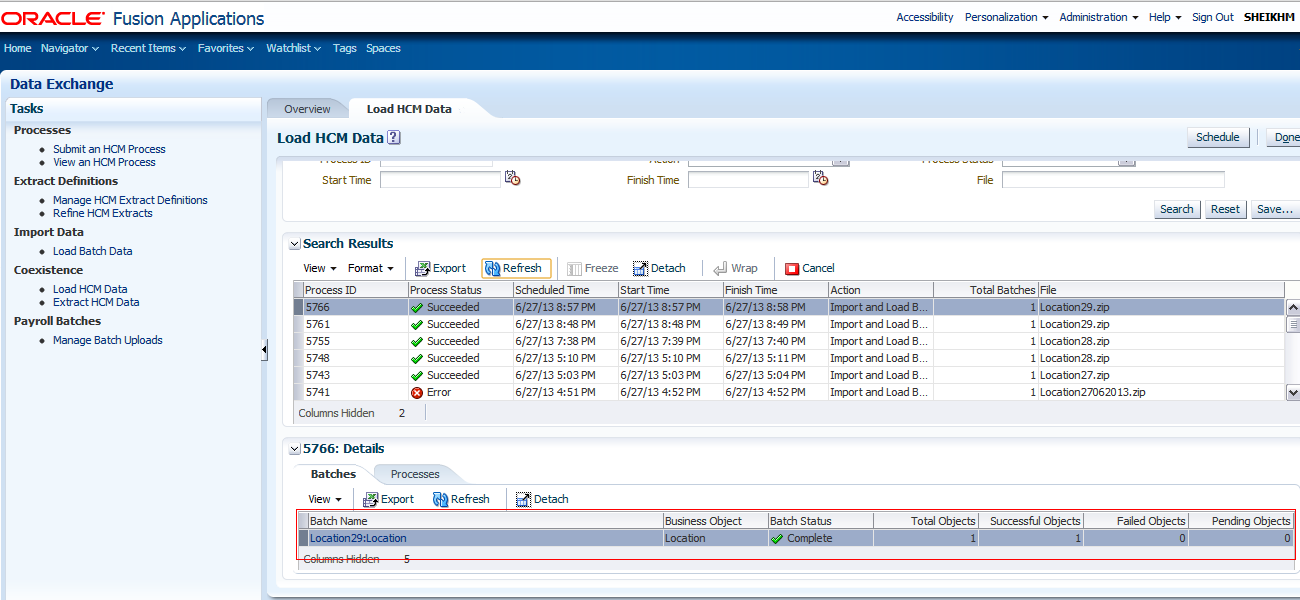Viewport: 1300px width, 600px height.
Task: Open the View dropdown in Search Results
Action: pos(318,268)
